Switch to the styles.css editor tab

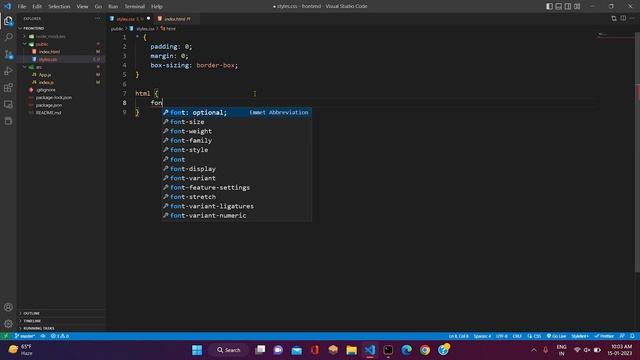(129, 19)
